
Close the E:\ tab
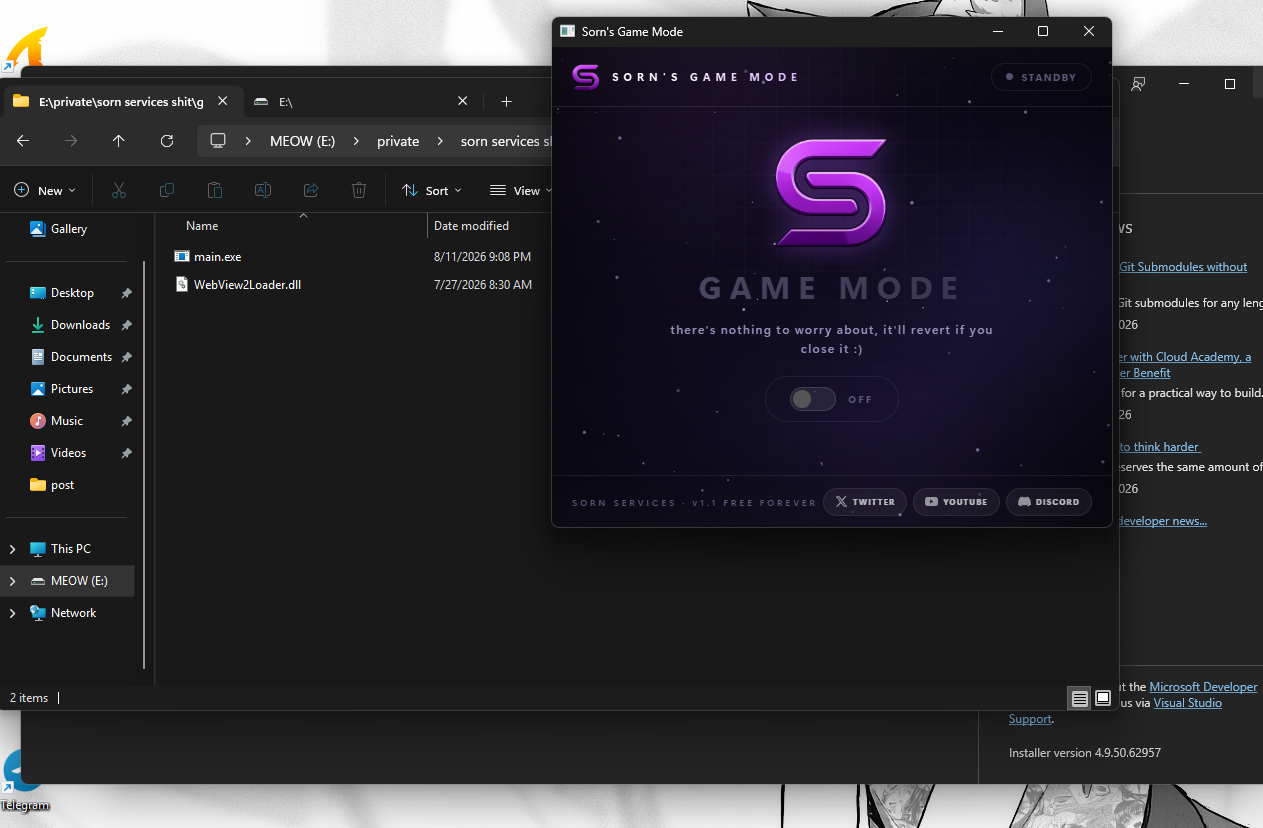tap(462, 102)
